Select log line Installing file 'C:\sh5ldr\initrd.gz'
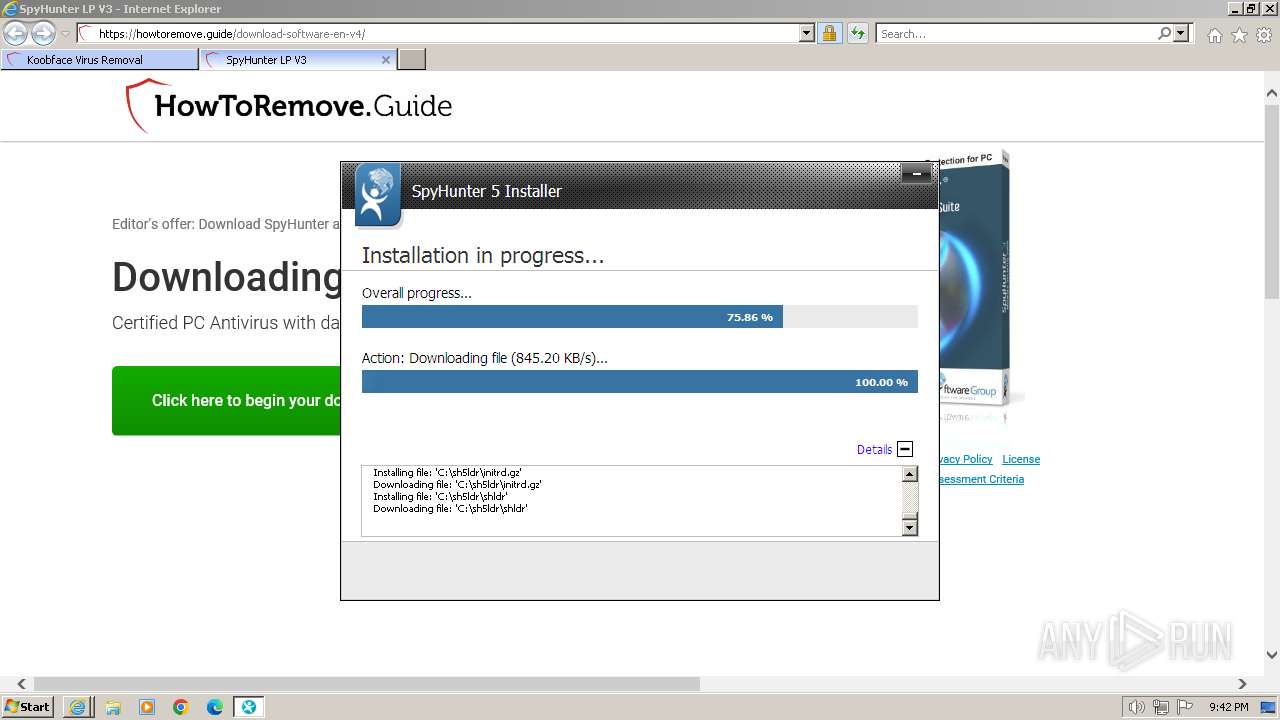The image size is (1280, 720). pos(447,472)
